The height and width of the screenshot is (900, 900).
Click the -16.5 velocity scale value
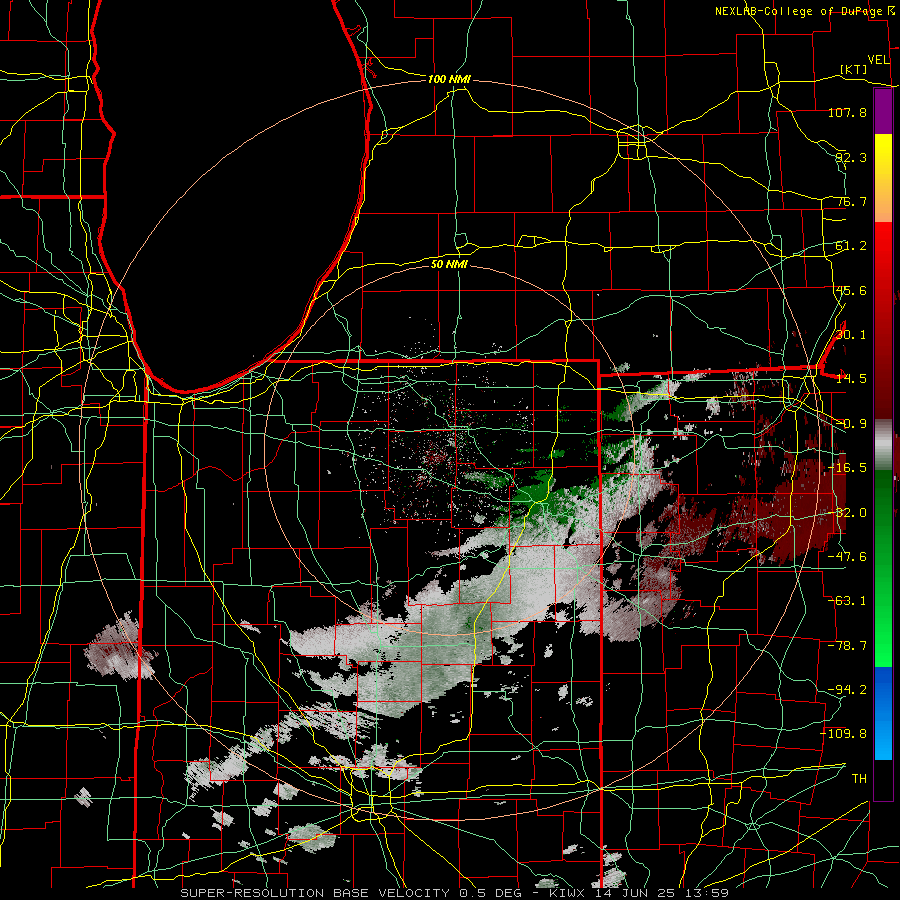point(847,468)
